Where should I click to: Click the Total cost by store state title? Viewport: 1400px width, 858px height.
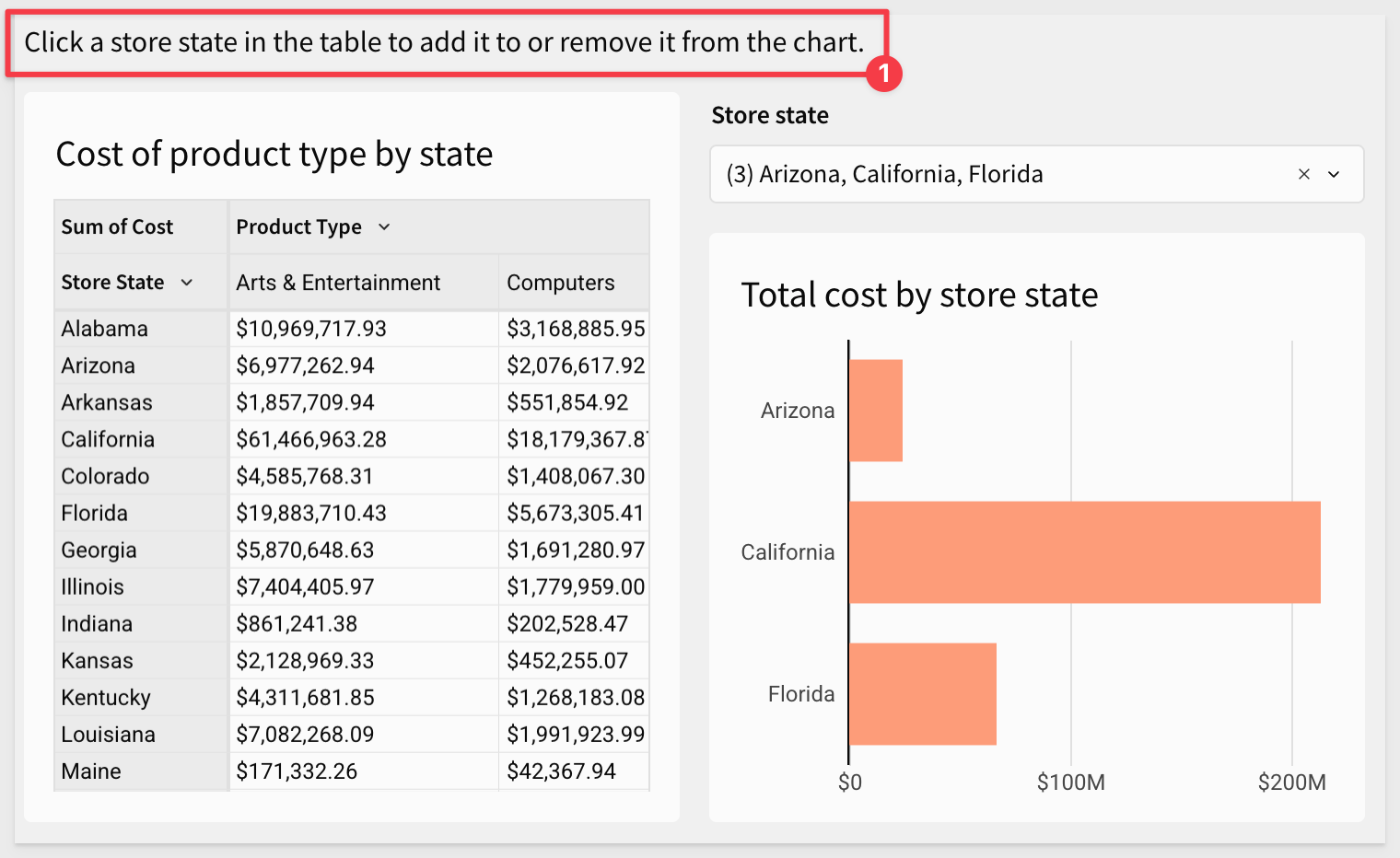[x=919, y=295]
